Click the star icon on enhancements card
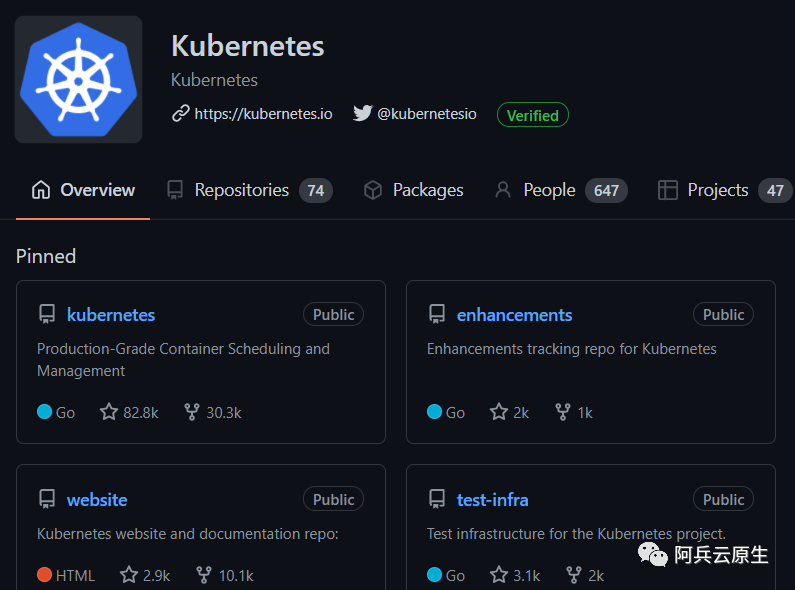Screen dimensions: 795x590 (499, 412)
